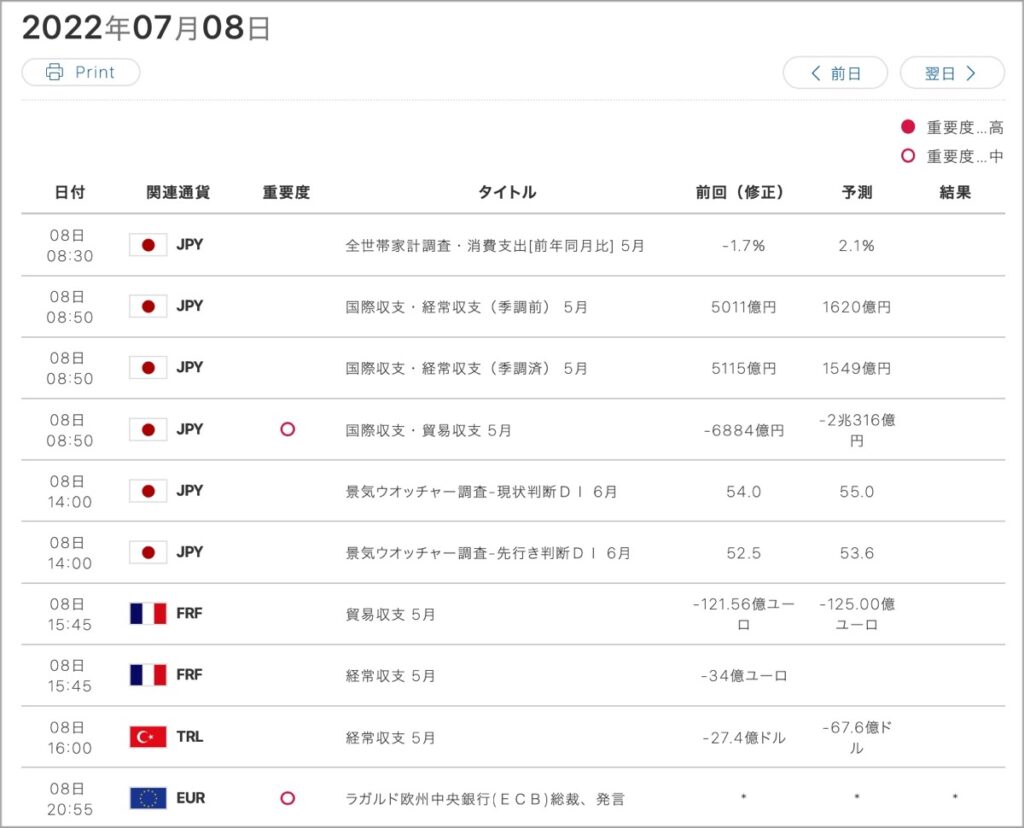Go to next day with 翌日 button
Viewport: 1024px width, 828px height.
pos(952,73)
